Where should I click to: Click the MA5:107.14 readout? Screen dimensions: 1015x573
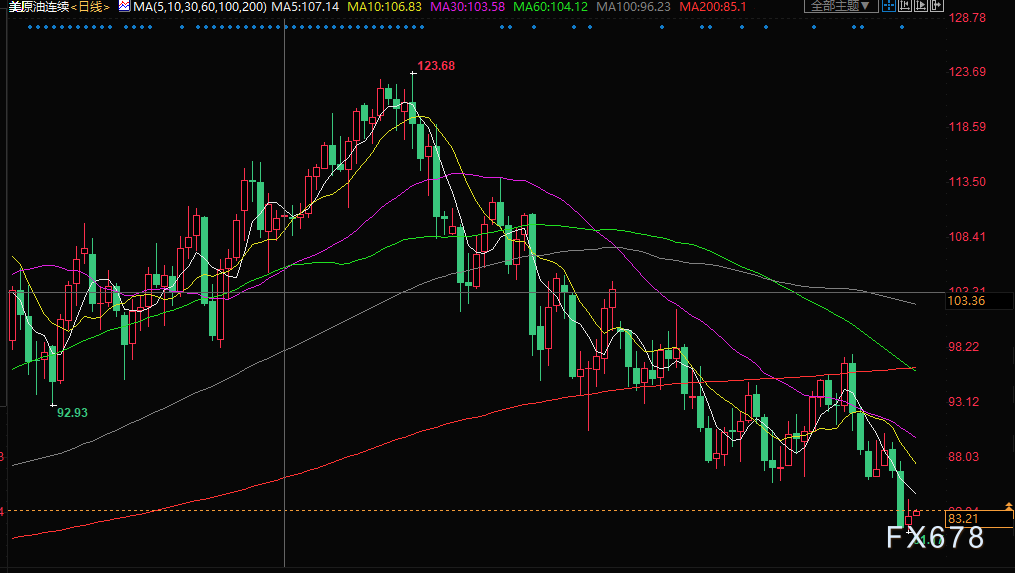click(x=305, y=7)
